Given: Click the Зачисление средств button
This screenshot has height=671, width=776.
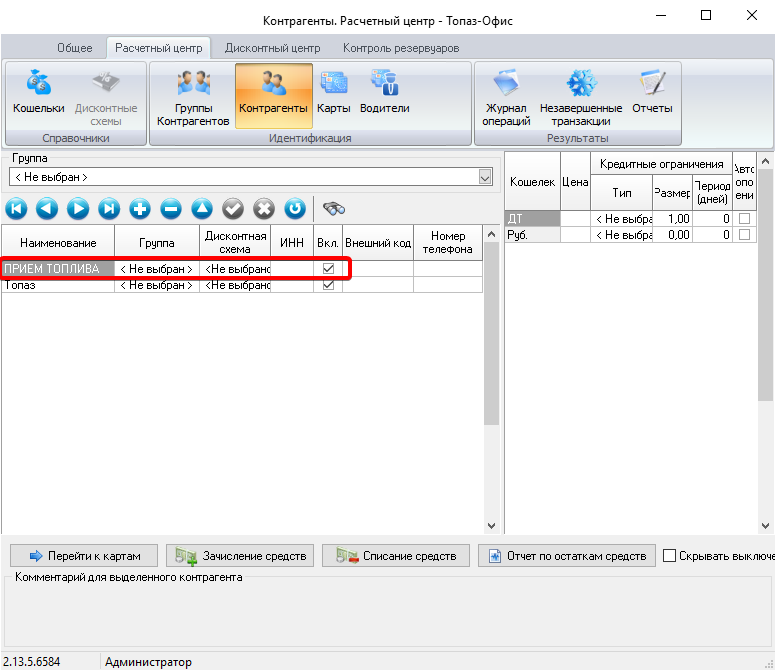Looking at the screenshot, I should 240,556.
